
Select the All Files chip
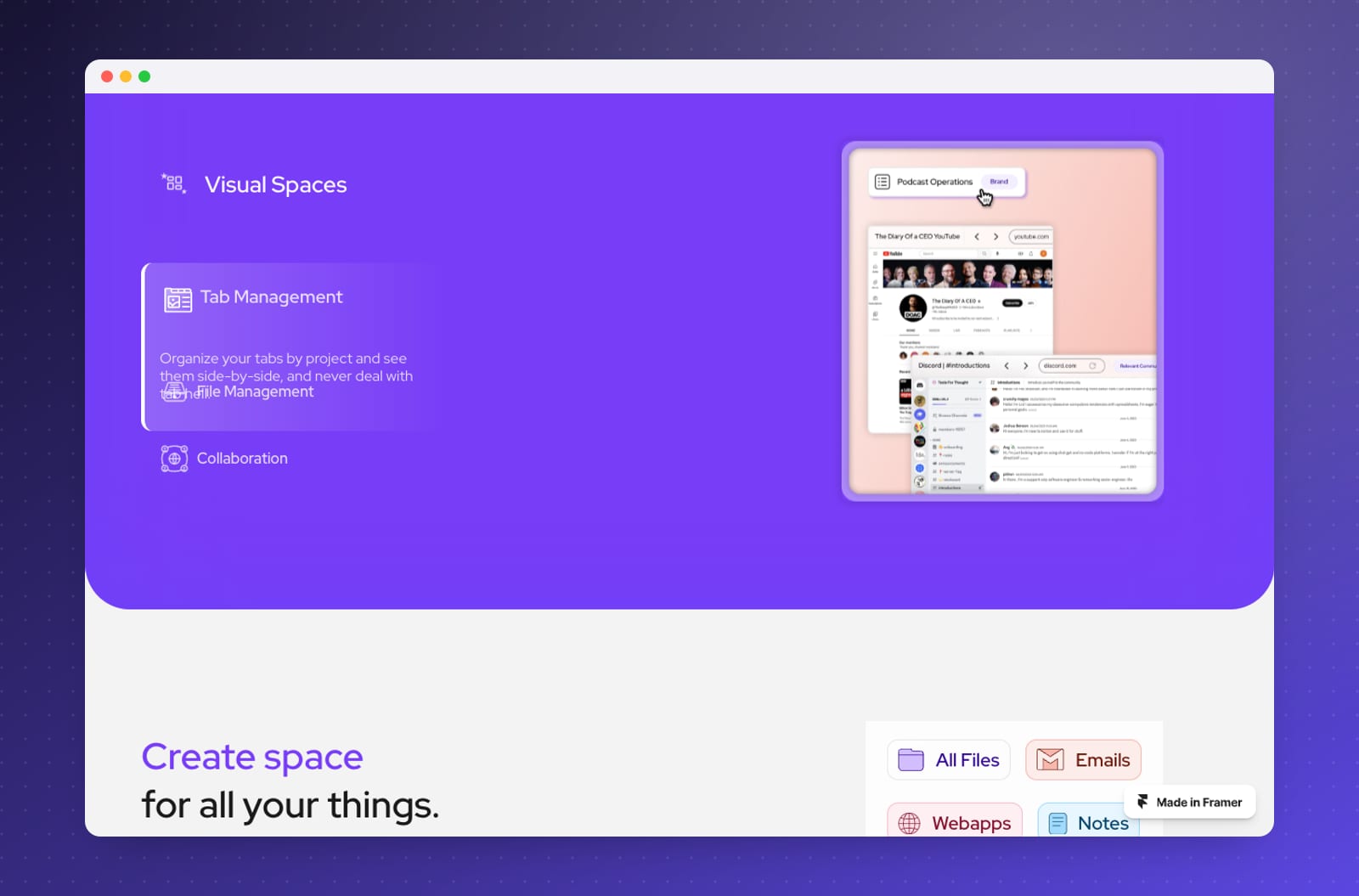949,759
